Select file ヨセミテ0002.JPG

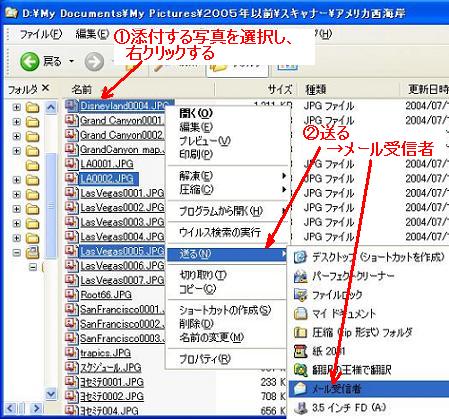[x=112, y=397]
